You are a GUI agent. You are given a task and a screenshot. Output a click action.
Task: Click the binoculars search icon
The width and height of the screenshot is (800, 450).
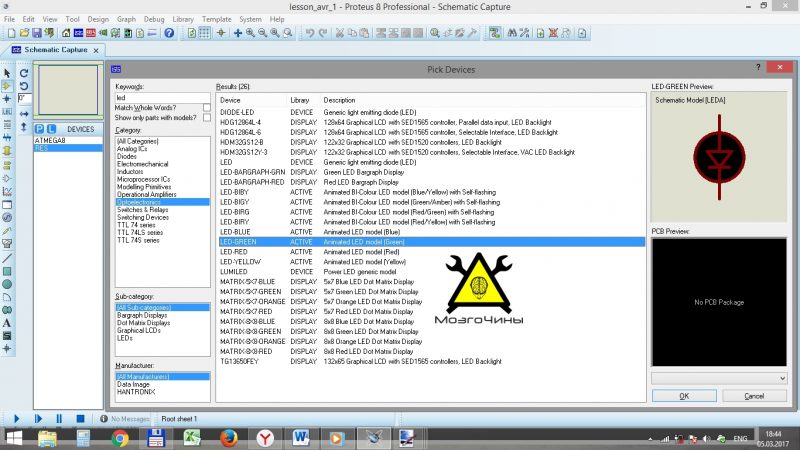512,33
